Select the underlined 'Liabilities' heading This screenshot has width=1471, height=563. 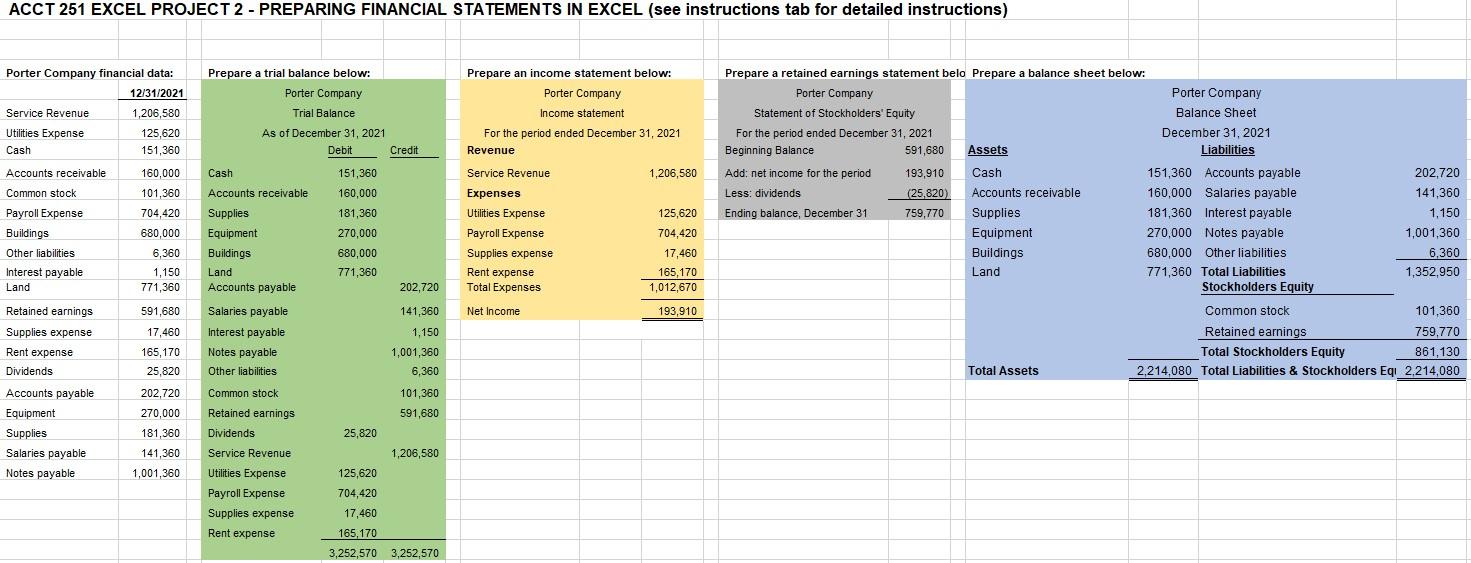(1228, 150)
